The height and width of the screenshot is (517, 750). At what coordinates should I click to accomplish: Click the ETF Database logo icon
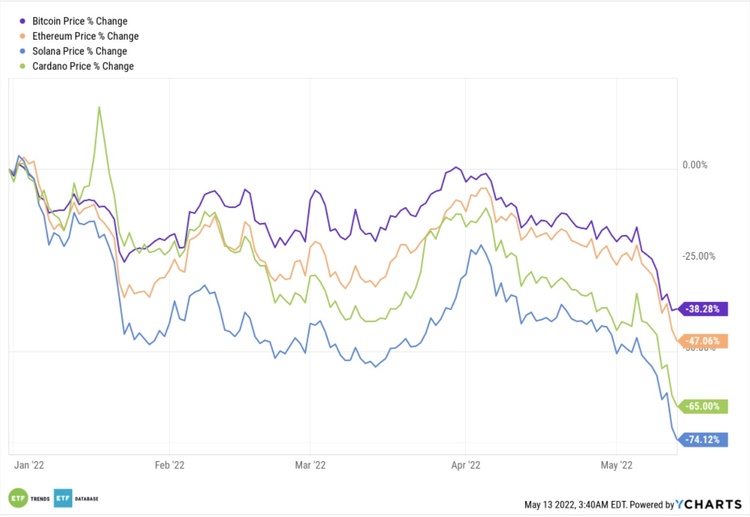pos(63,498)
